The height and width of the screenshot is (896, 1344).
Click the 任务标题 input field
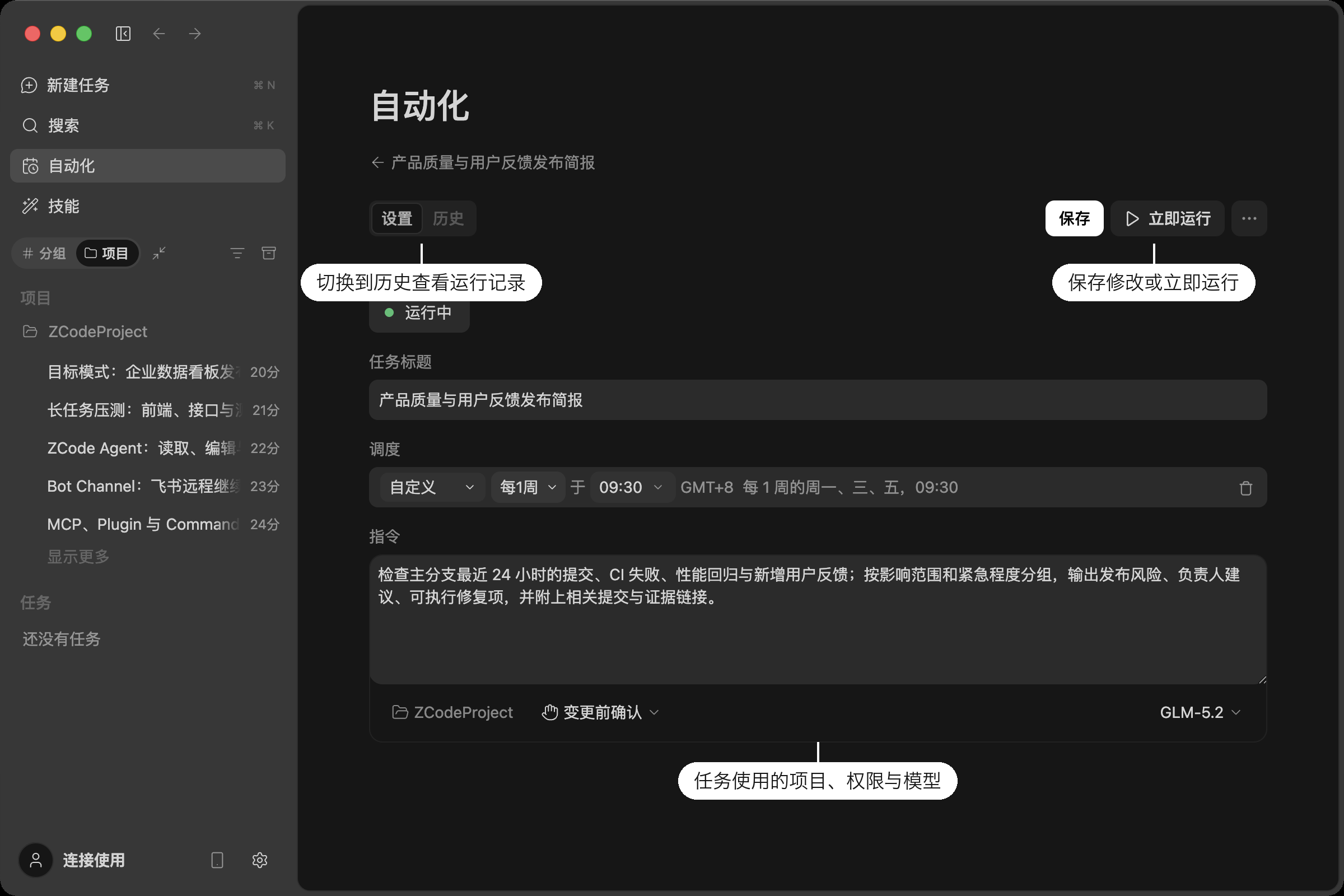[818, 400]
